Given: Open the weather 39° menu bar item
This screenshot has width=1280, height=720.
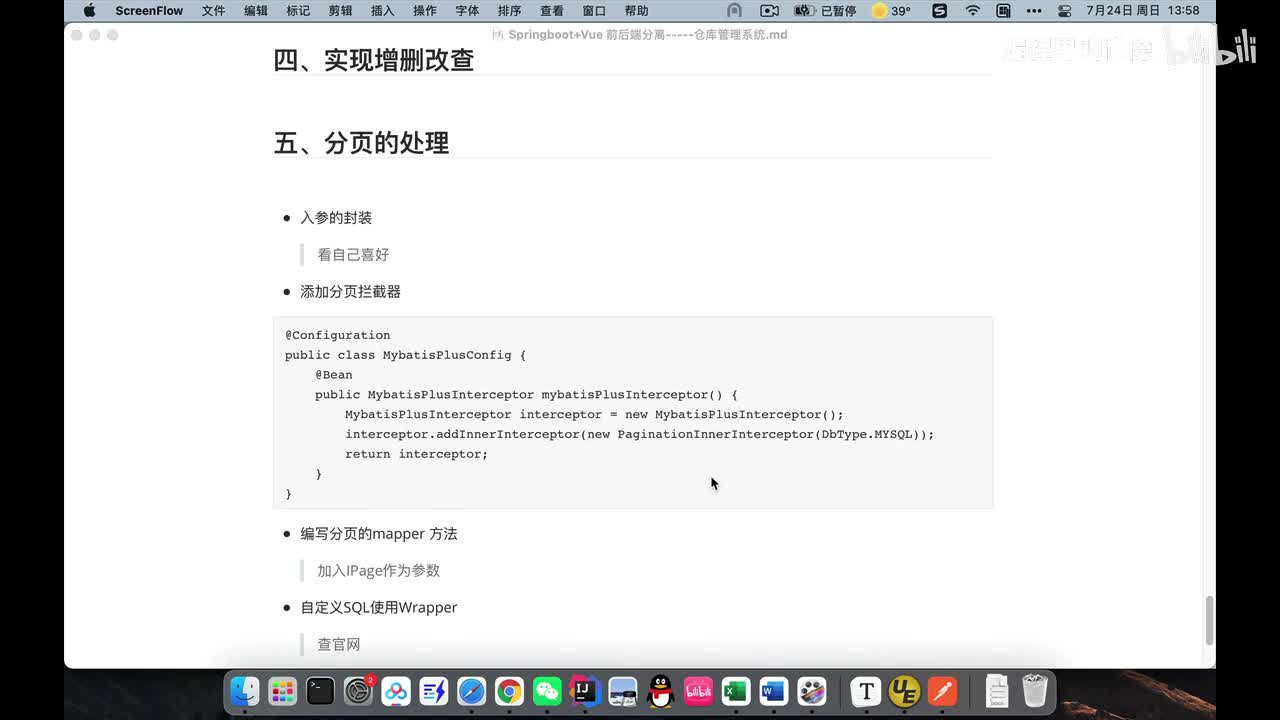Looking at the screenshot, I should pyautogui.click(x=891, y=11).
